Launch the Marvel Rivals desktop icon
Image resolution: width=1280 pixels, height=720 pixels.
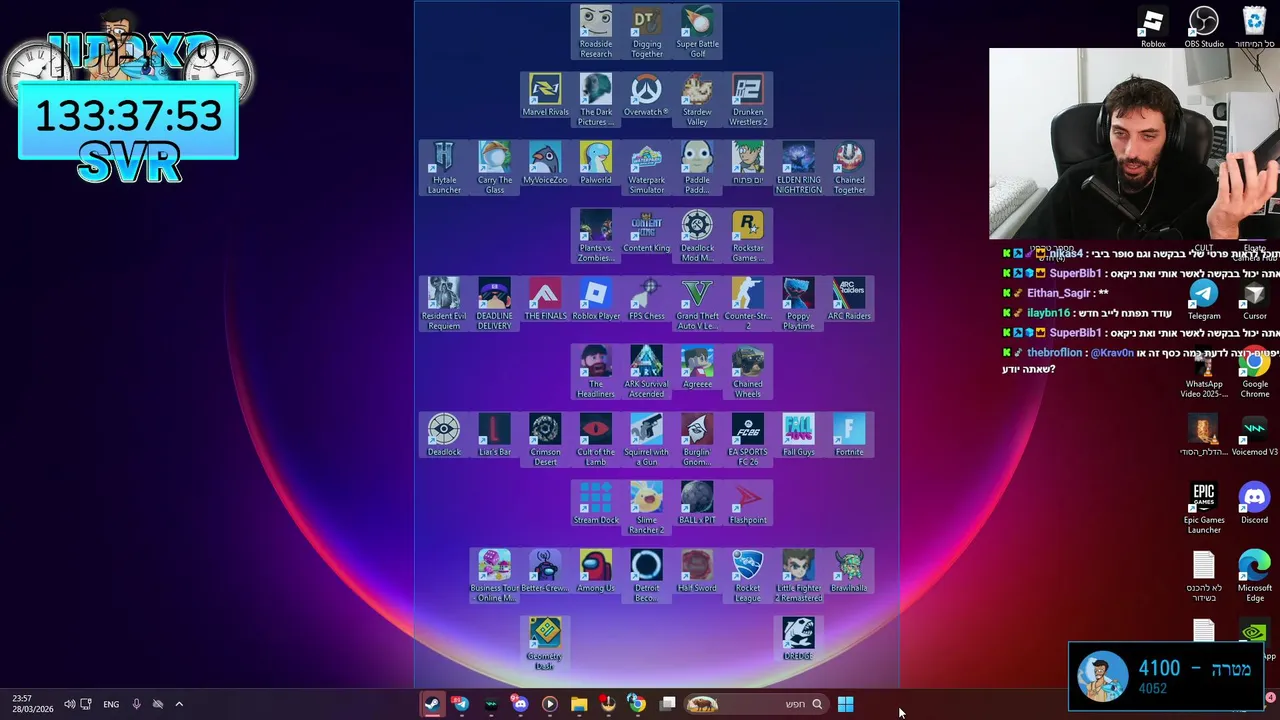[x=545, y=96]
